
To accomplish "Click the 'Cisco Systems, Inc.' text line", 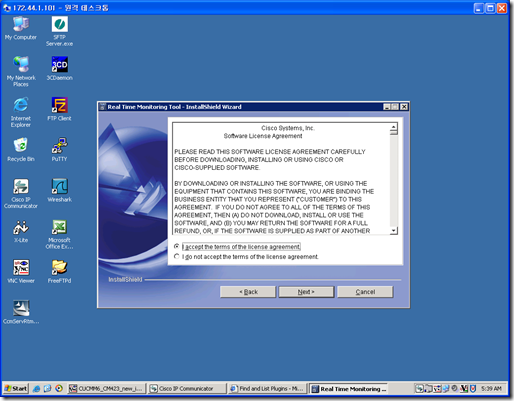I will (288, 128).
